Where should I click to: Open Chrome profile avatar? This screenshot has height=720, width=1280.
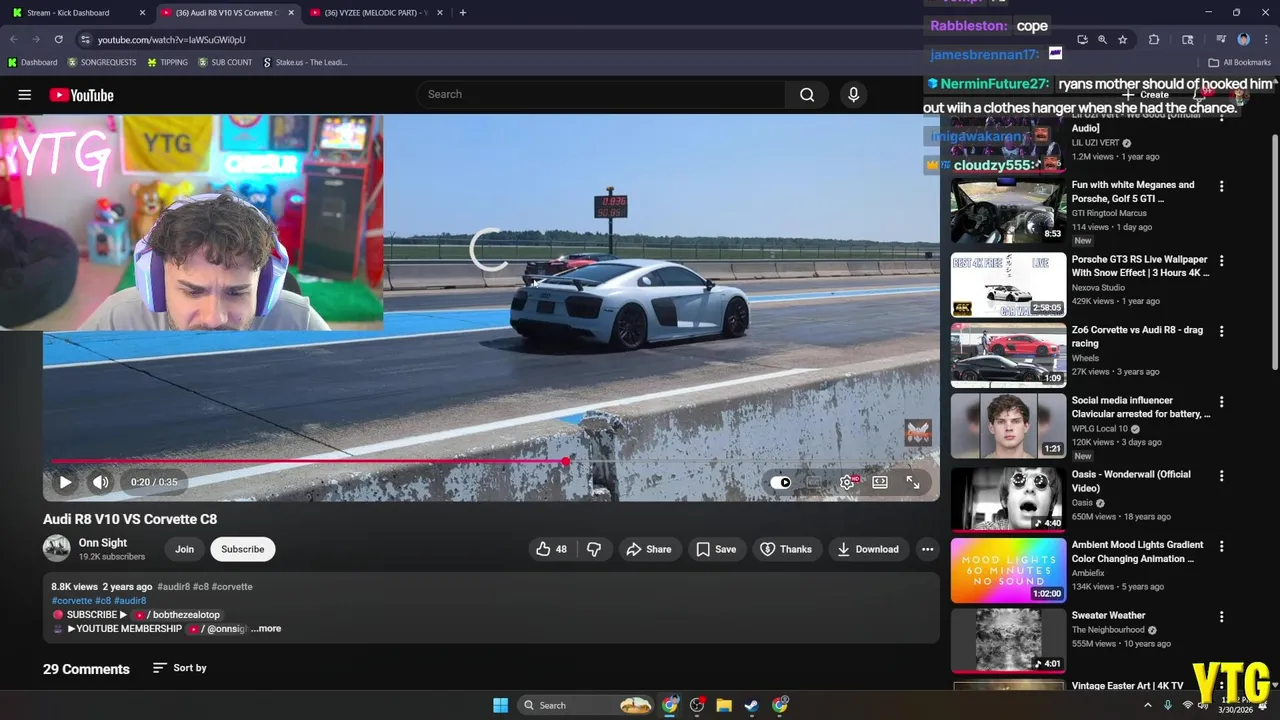point(1244,40)
